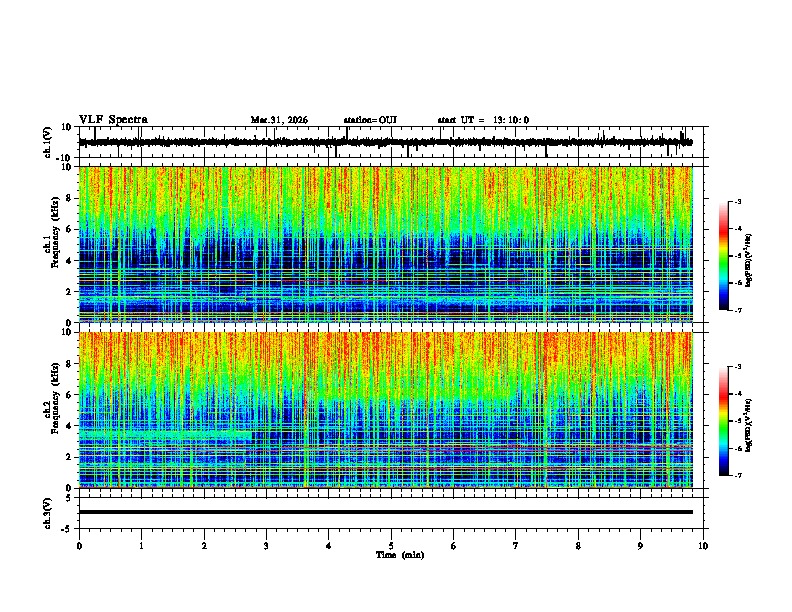
Task: Click the "8" kHz tick on ch.2 spectrogram
Action: (x=70, y=364)
